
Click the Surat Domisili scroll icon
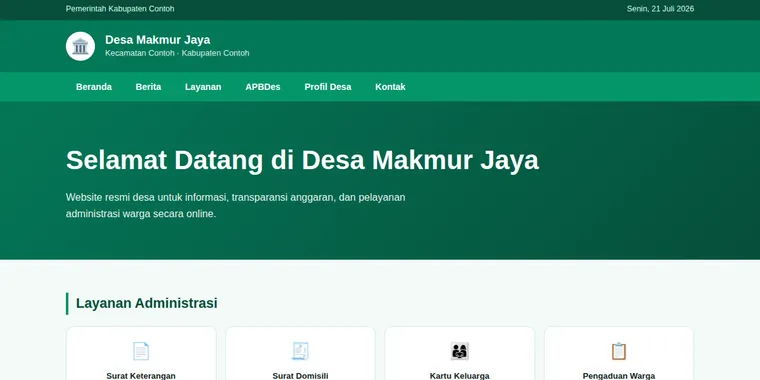pyautogui.click(x=300, y=351)
